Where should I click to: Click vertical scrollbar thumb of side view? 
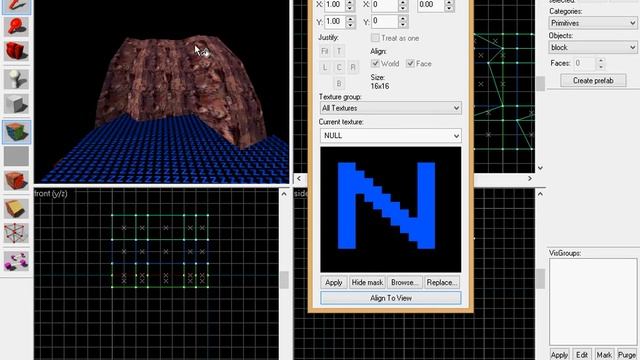pos(540,279)
